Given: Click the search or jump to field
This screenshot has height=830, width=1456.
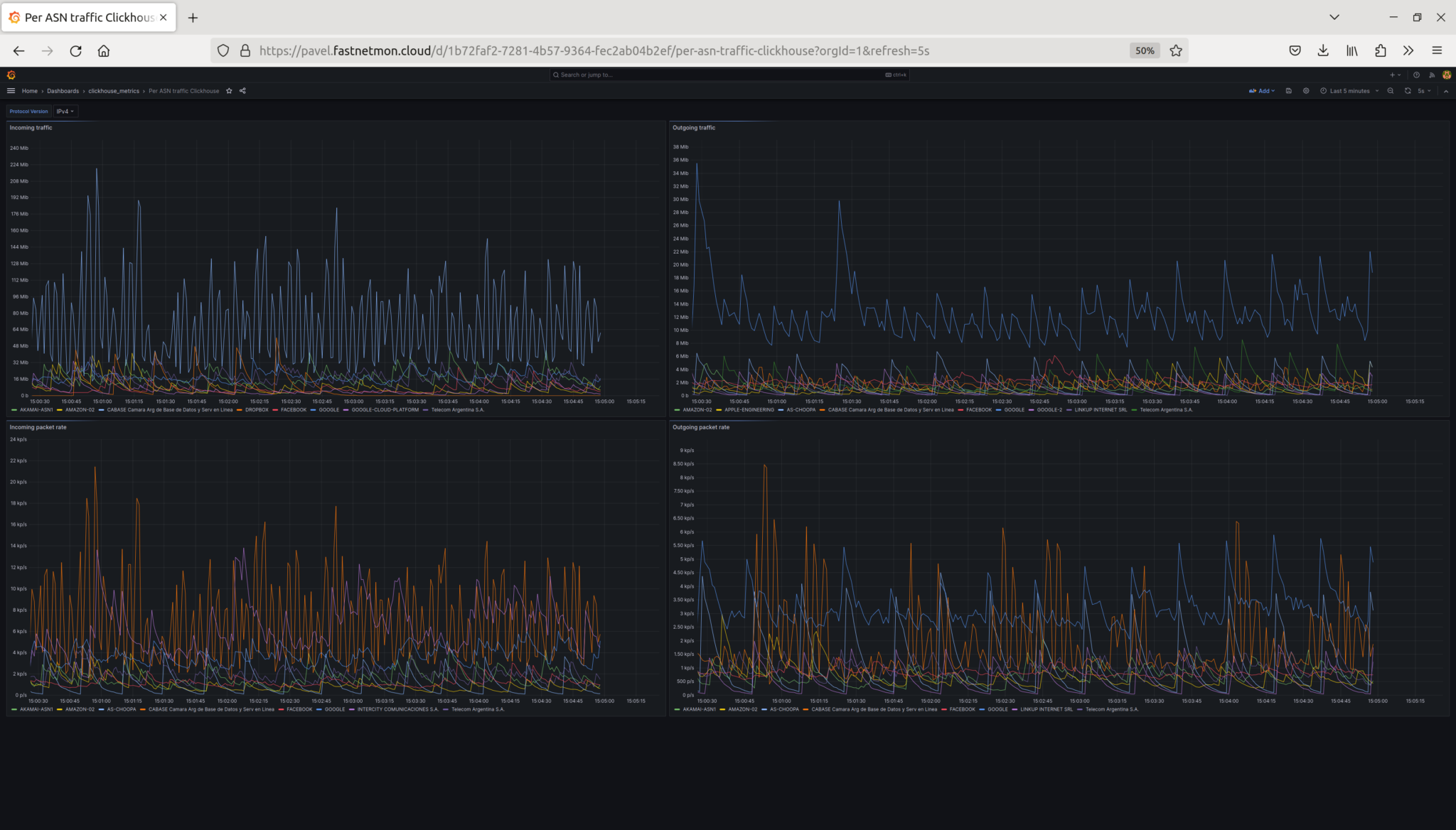Looking at the screenshot, I should [725, 75].
